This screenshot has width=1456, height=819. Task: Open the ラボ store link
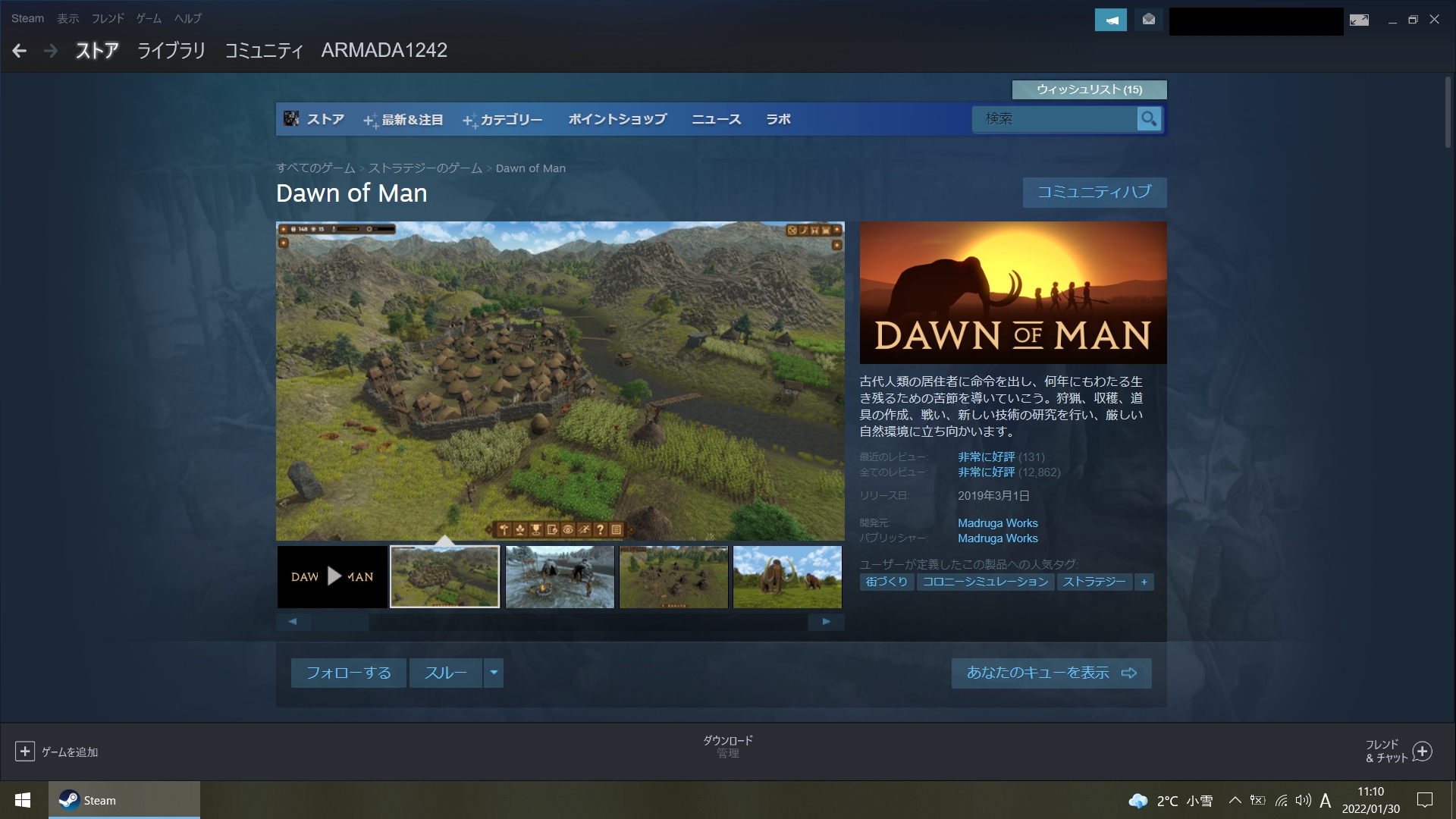click(x=778, y=119)
